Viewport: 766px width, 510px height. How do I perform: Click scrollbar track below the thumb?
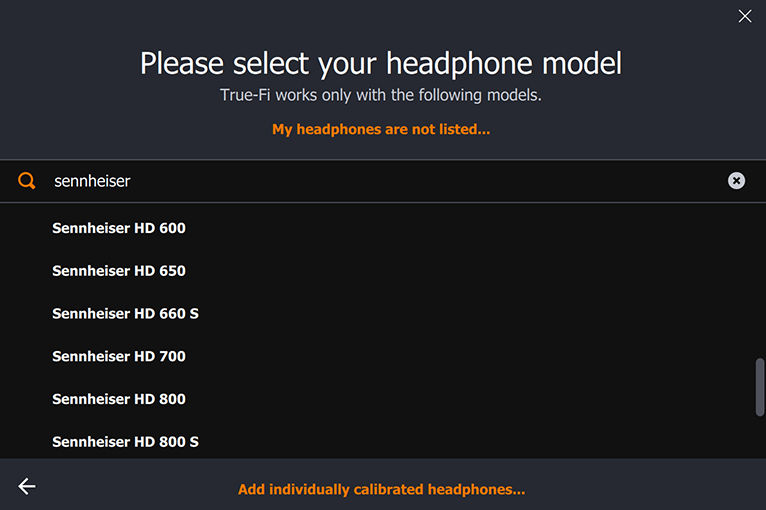(x=760, y=437)
